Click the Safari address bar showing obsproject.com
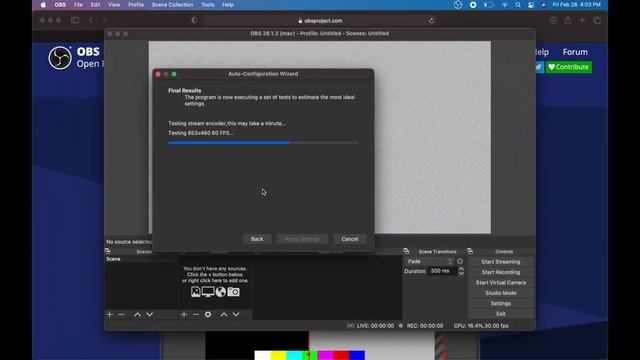Image resolution: width=640 pixels, height=360 pixels. pos(320,21)
